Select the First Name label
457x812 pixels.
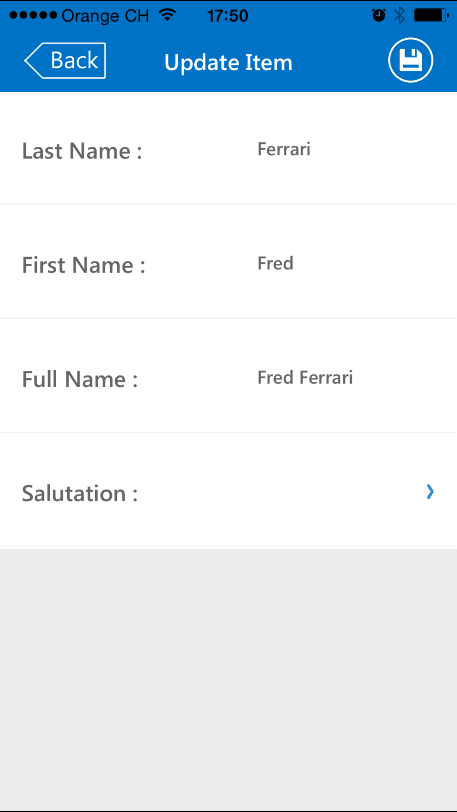[x=83, y=265]
